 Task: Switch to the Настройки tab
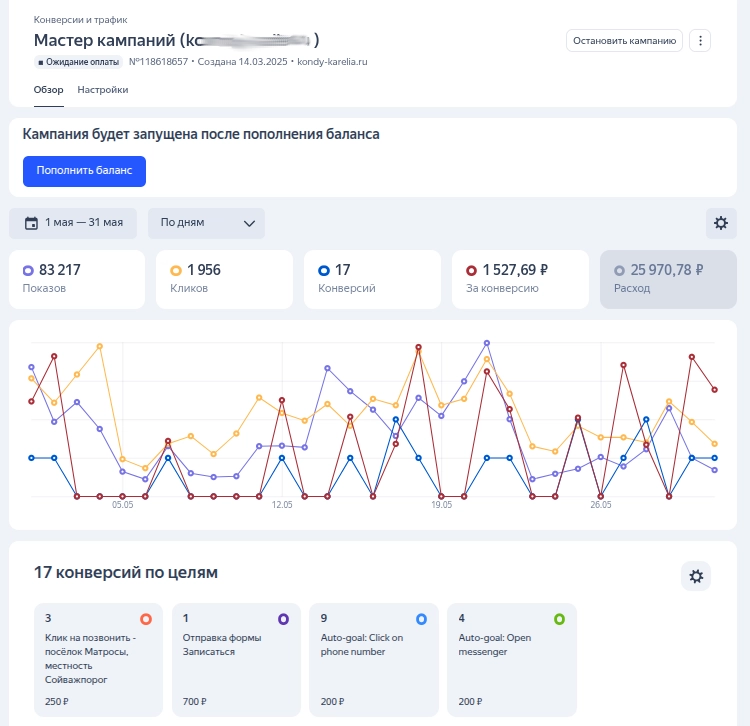pos(103,90)
